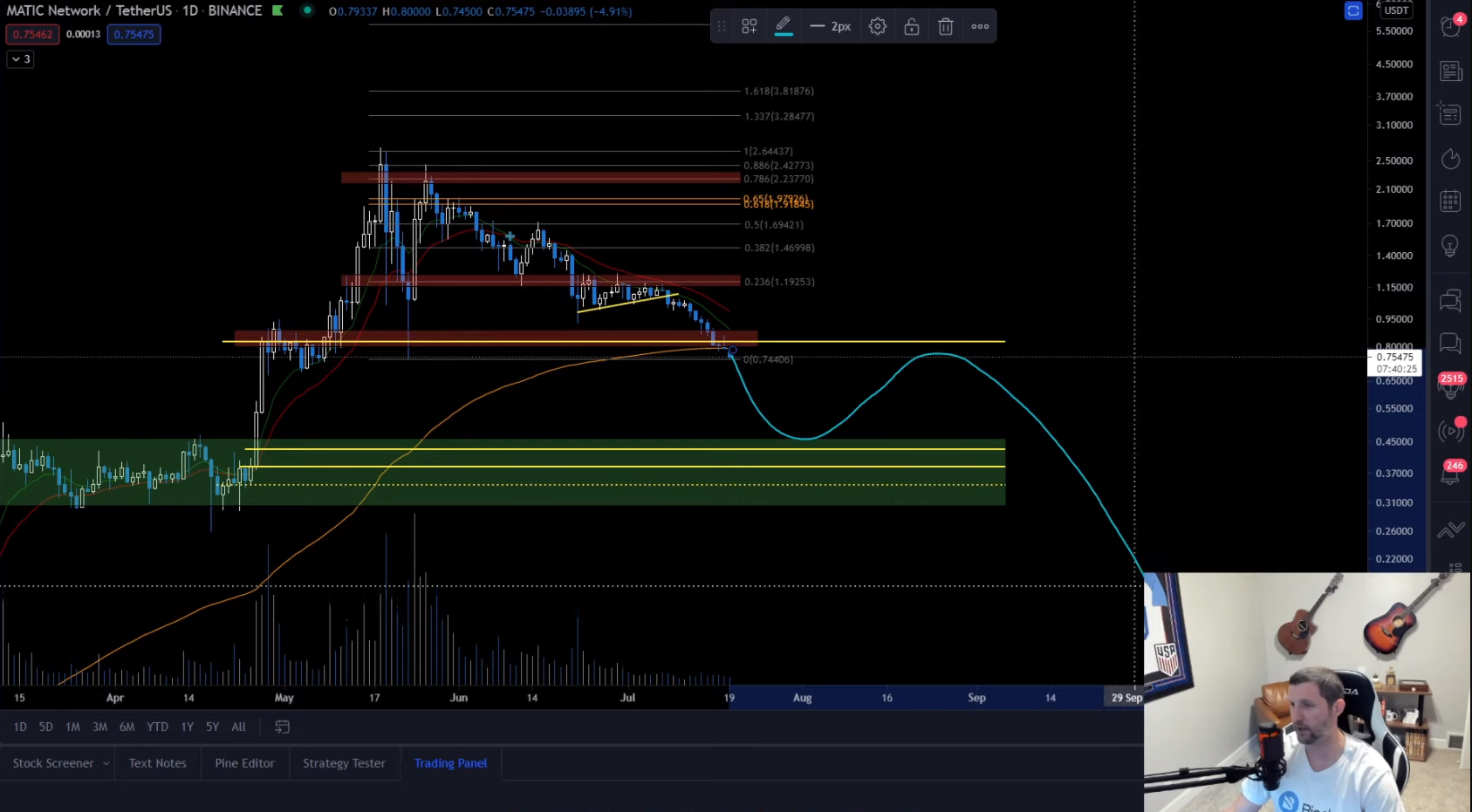Switch to the Pine Editor tab

(244, 763)
